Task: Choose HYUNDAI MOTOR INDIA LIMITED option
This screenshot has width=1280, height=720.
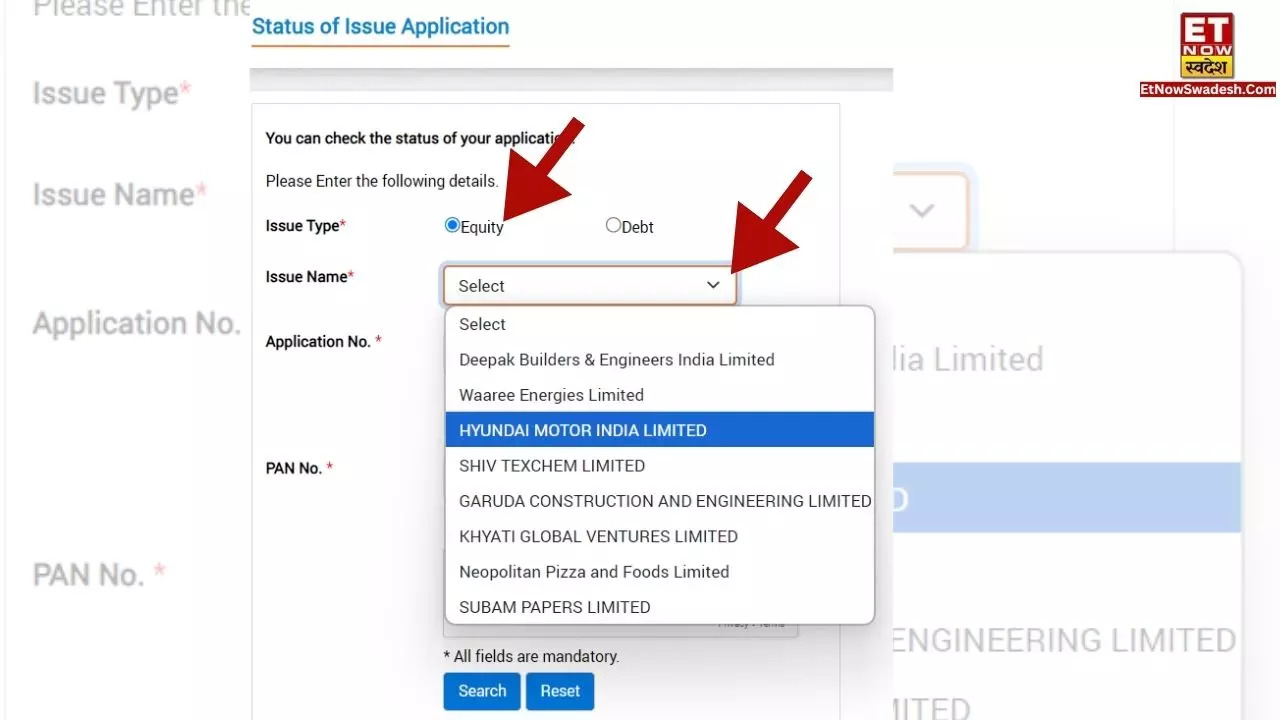Action: pyautogui.click(x=660, y=430)
